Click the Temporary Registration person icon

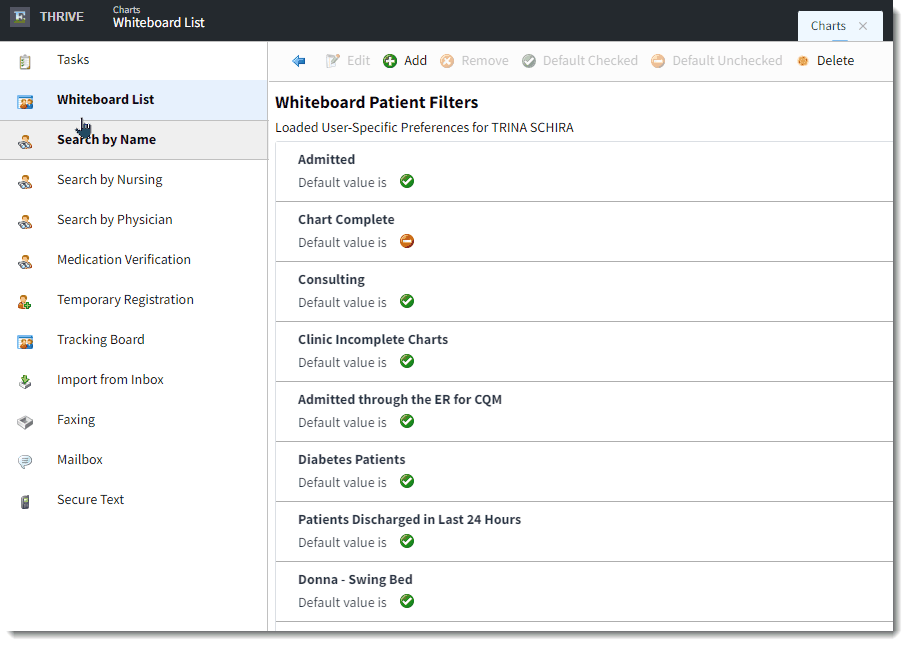coord(24,302)
